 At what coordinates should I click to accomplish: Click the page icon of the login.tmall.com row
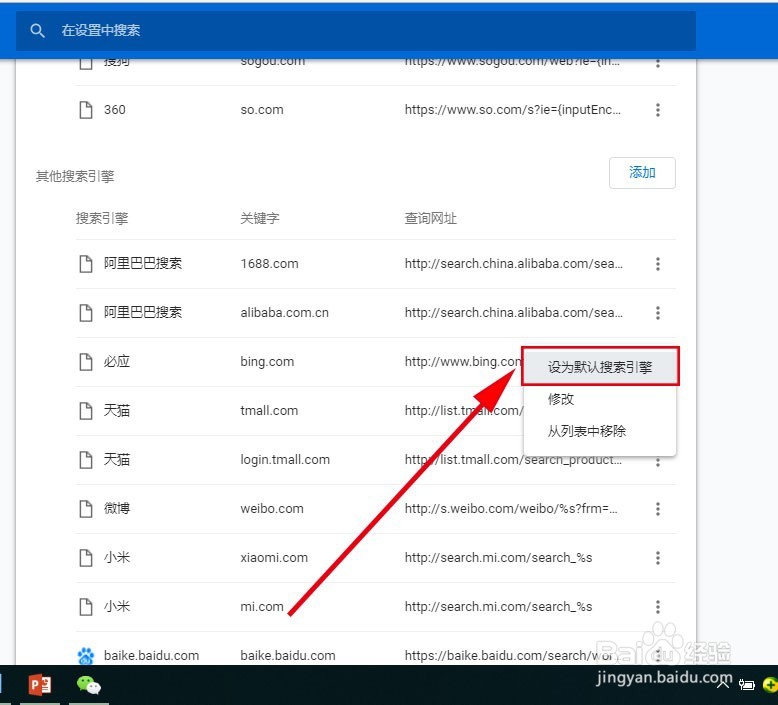tap(86, 460)
